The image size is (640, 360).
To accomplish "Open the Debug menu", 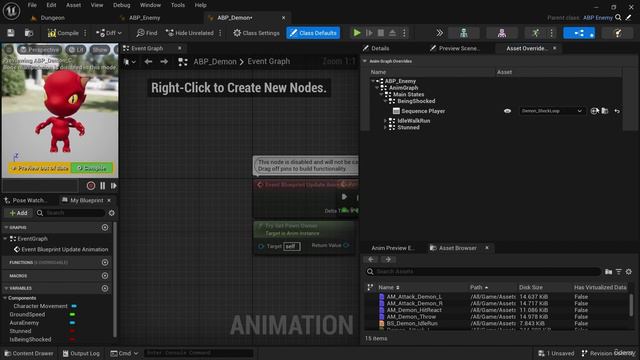I will point(122,5).
